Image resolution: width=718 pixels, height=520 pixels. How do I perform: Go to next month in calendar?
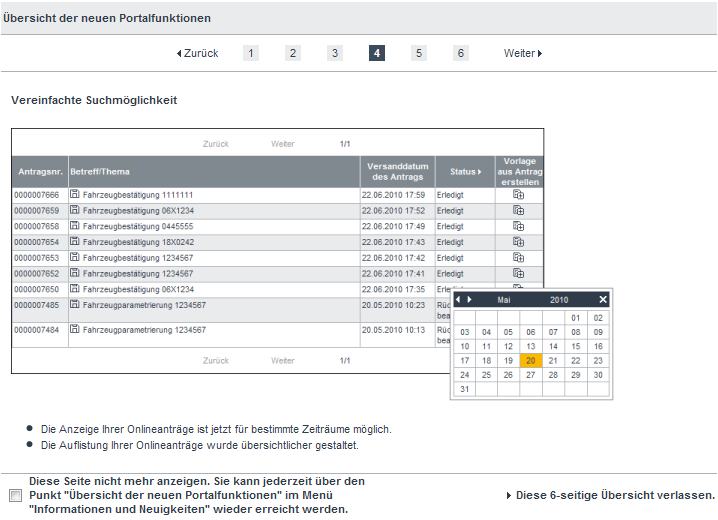[469, 299]
